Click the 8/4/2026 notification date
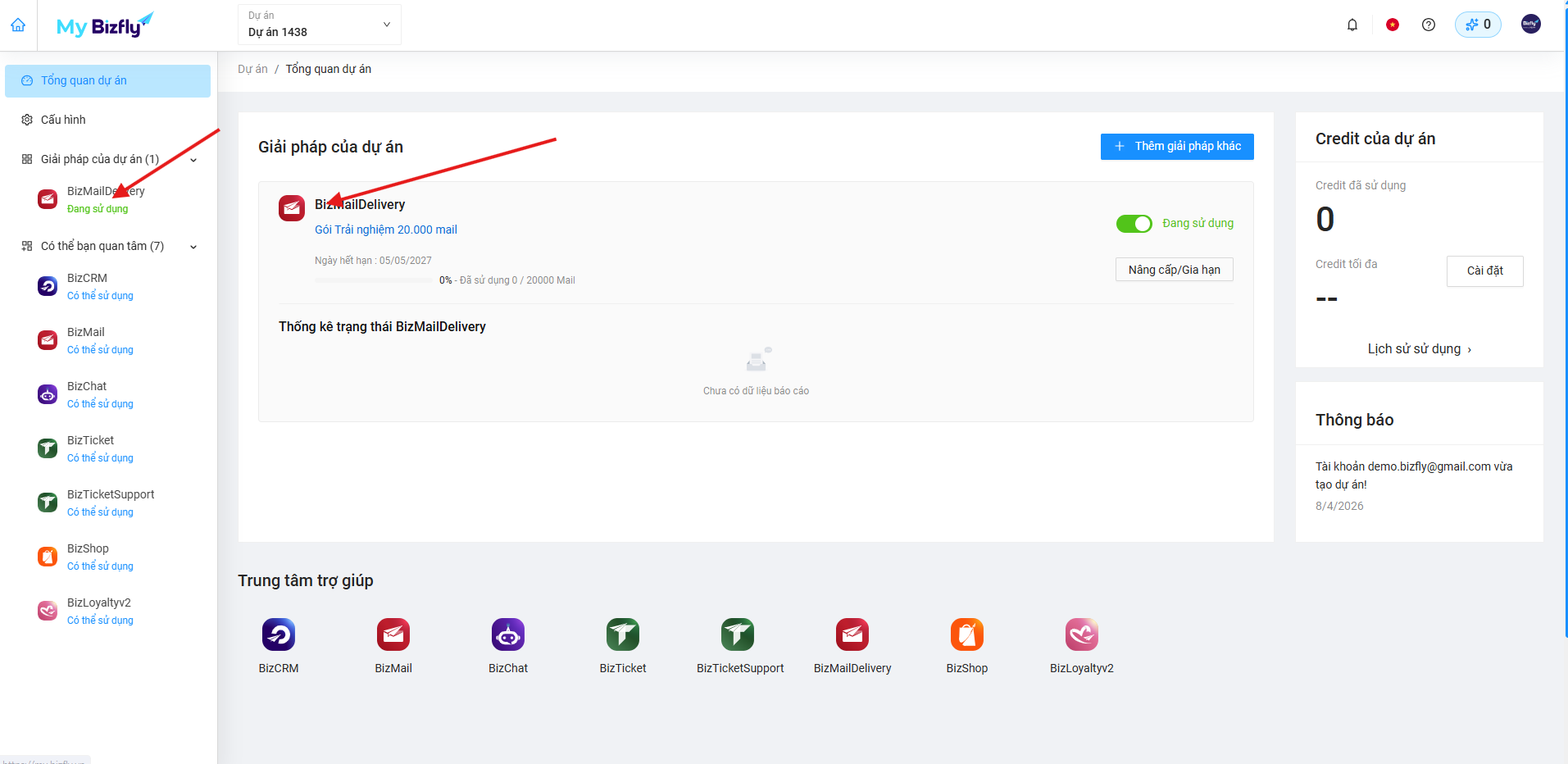 tap(1339, 506)
